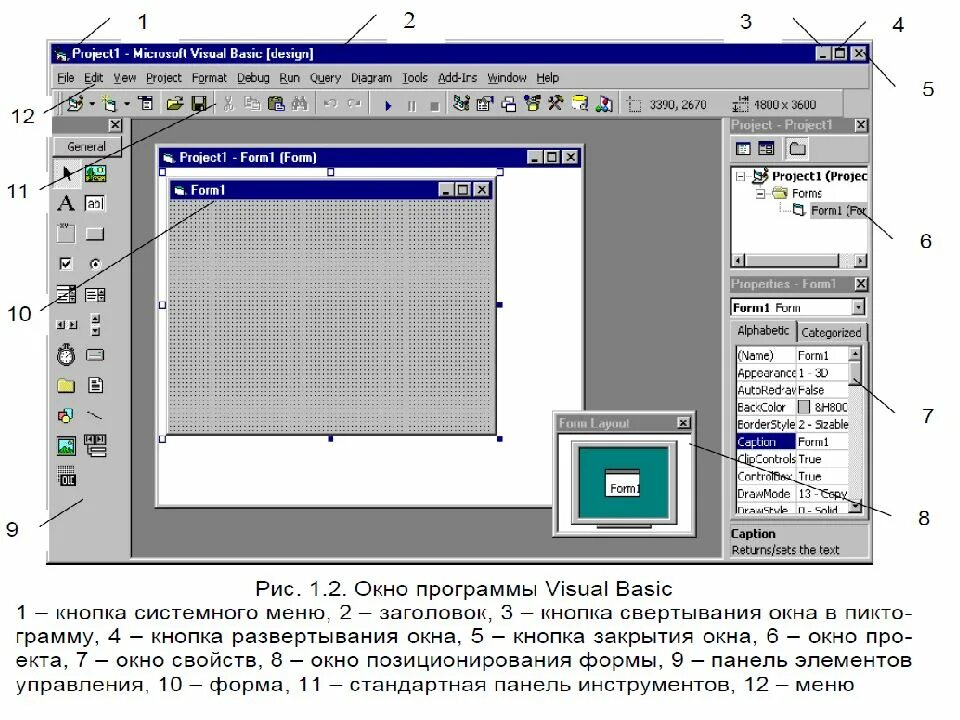960x720 pixels.
Task: Click the Add Form toolbar icon
Action: (109, 104)
